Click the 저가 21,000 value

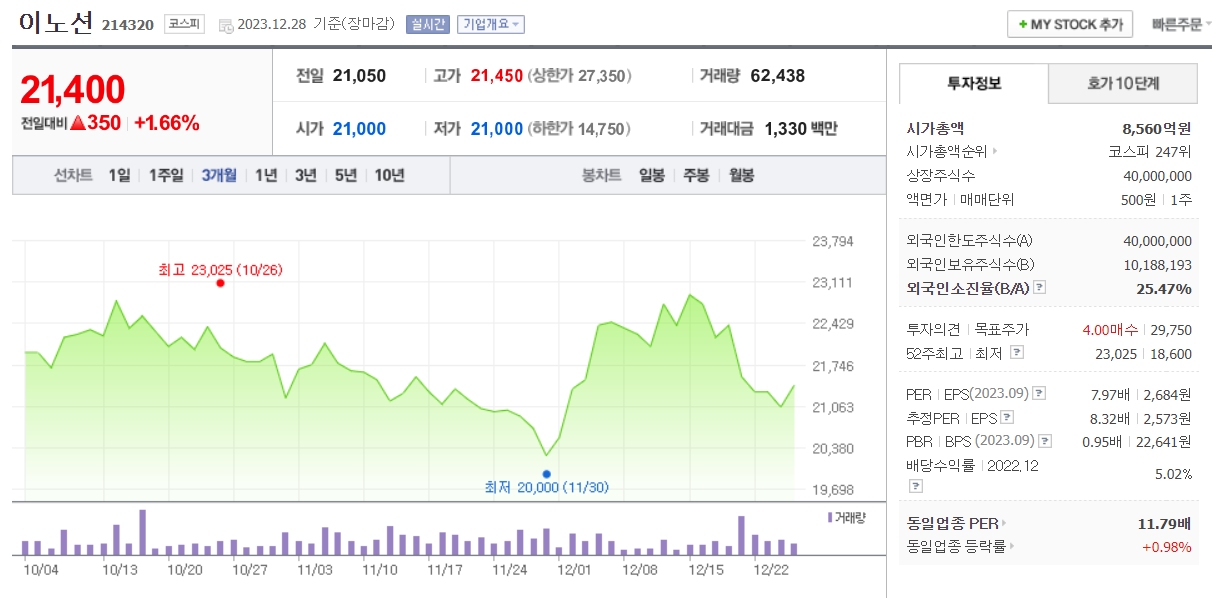coord(497,129)
